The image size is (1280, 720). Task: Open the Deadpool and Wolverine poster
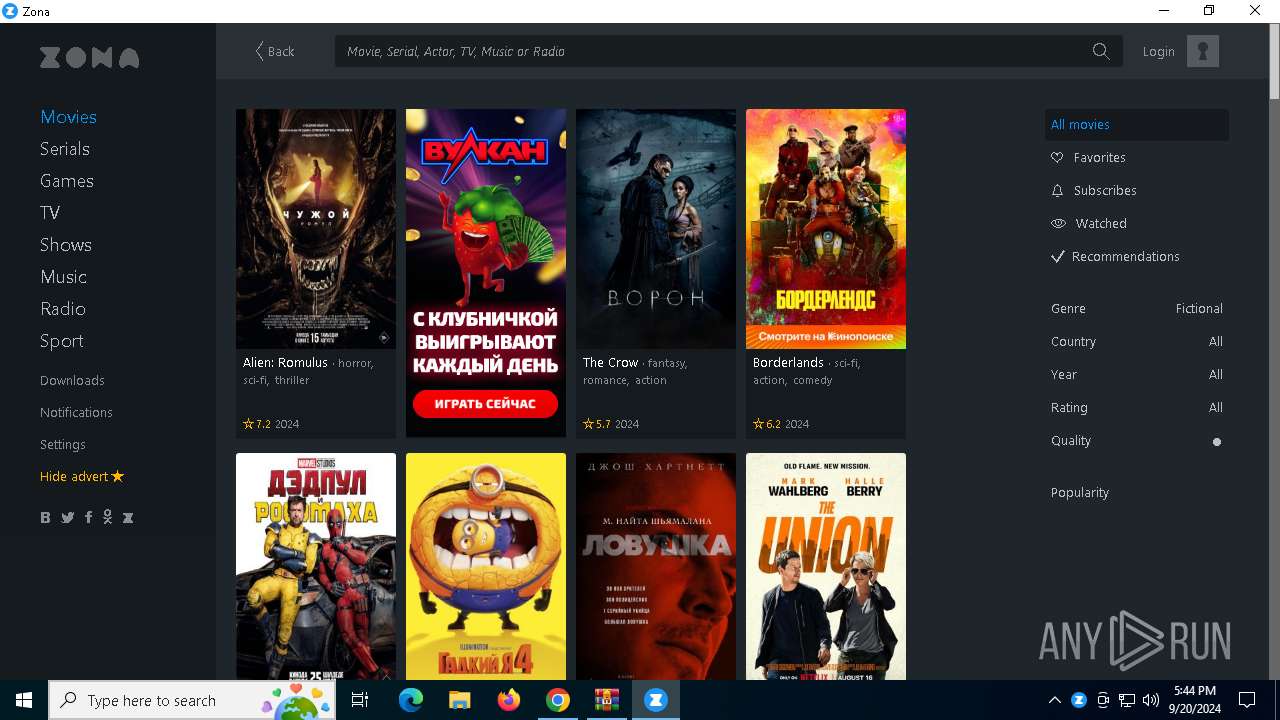pos(316,566)
